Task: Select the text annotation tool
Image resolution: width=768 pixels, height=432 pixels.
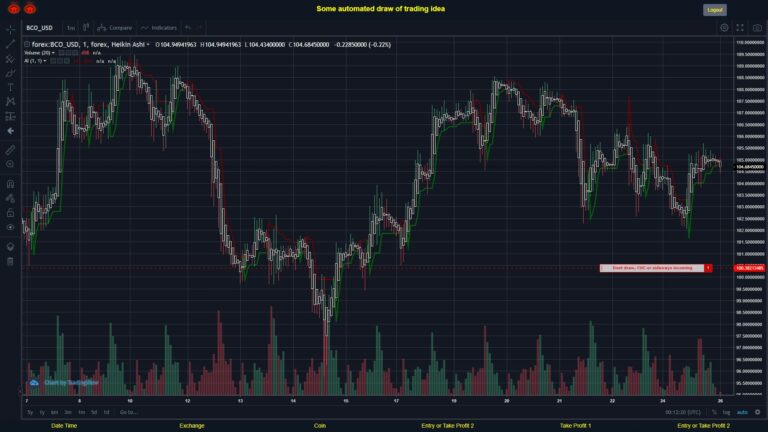Action: tap(10, 87)
